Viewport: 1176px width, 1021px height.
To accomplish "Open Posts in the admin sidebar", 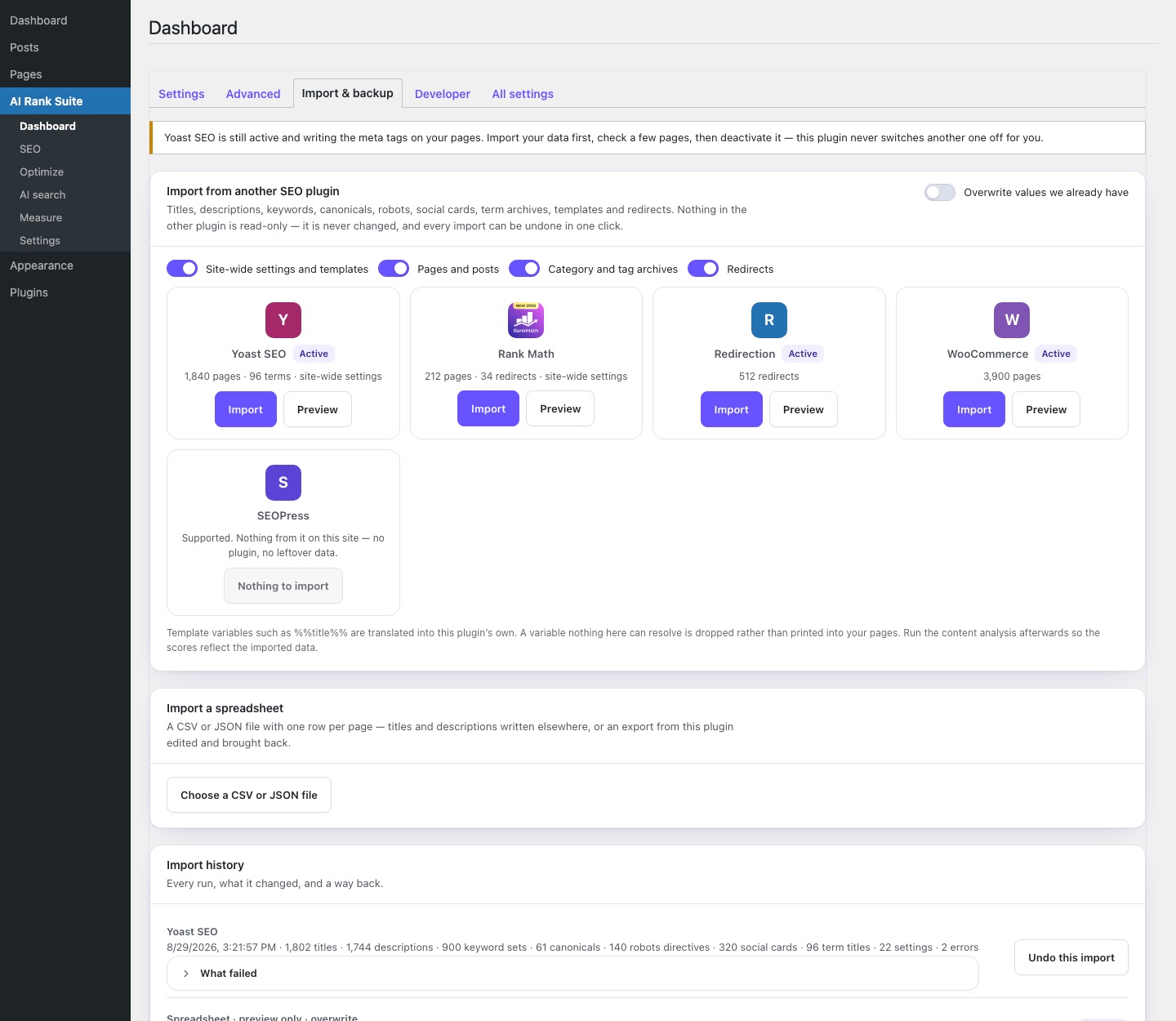I will [x=65, y=47].
